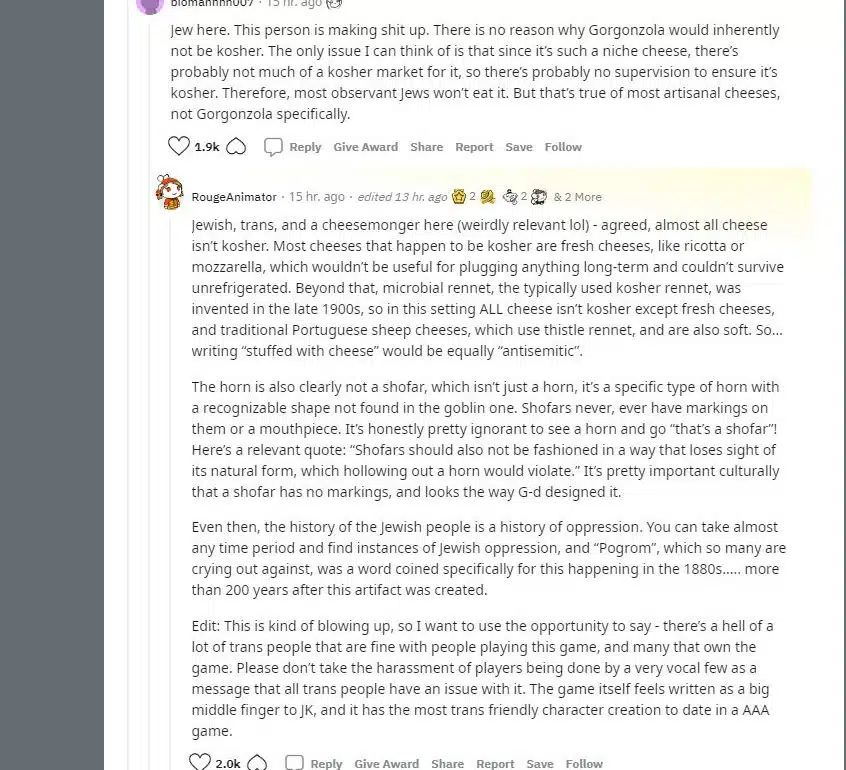Share the first comment
The width and height of the screenshot is (846, 770).
click(426, 147)
